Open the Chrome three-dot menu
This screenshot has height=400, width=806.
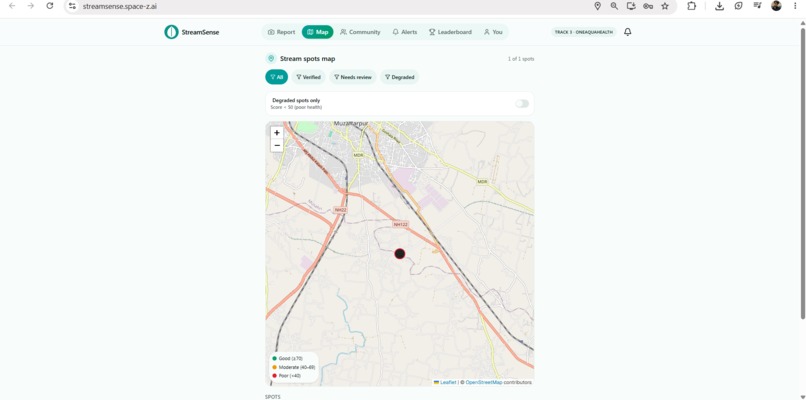(795, 6)
